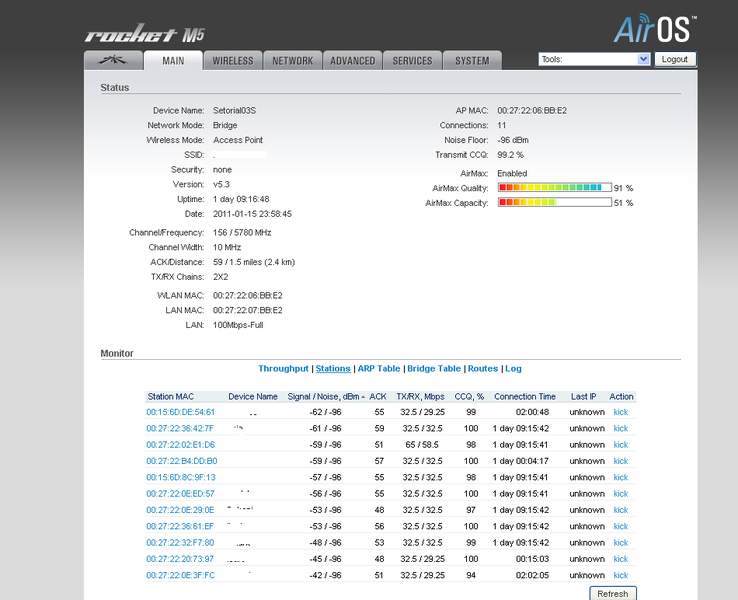Select the LAN MAC value 00:27:22:07:BB:E2
The width and height of the screenshot is (738, 600).
(x=248, y=310)
